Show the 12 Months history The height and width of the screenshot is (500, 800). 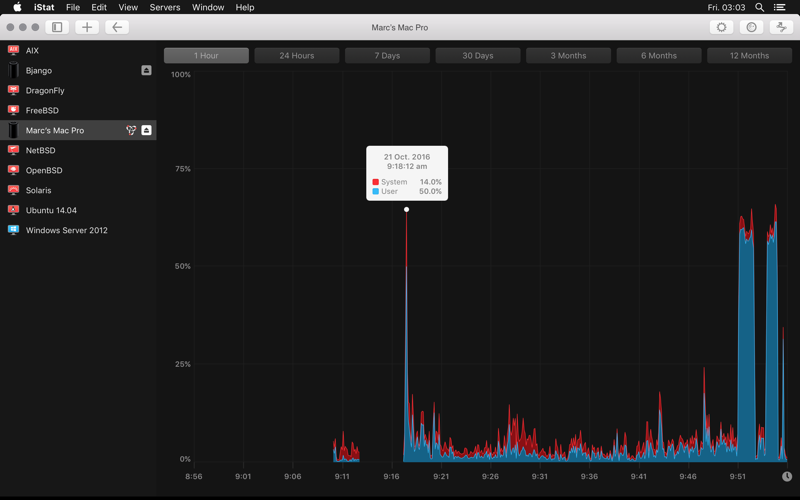[749, 56]
